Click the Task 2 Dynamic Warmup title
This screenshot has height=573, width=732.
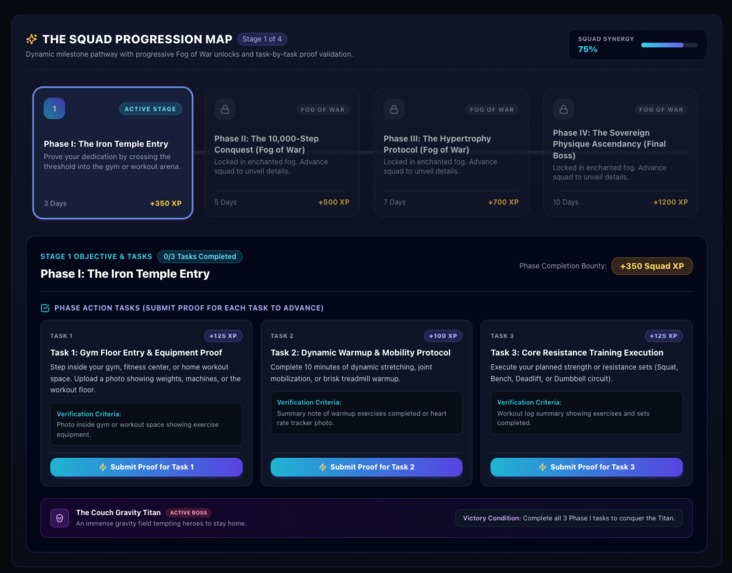click(x=360, y=353)
